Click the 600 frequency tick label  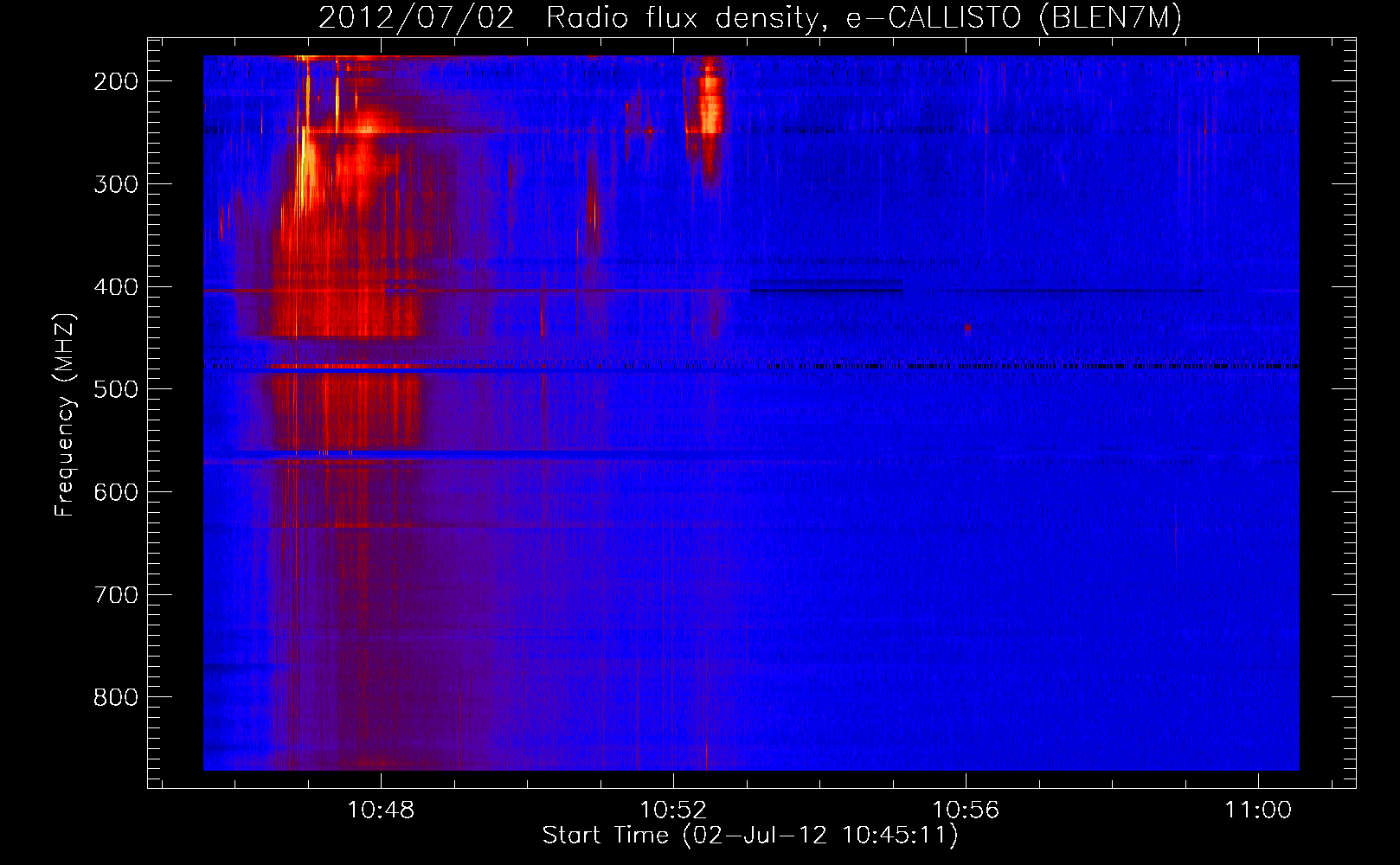click(x=116, y=492)
